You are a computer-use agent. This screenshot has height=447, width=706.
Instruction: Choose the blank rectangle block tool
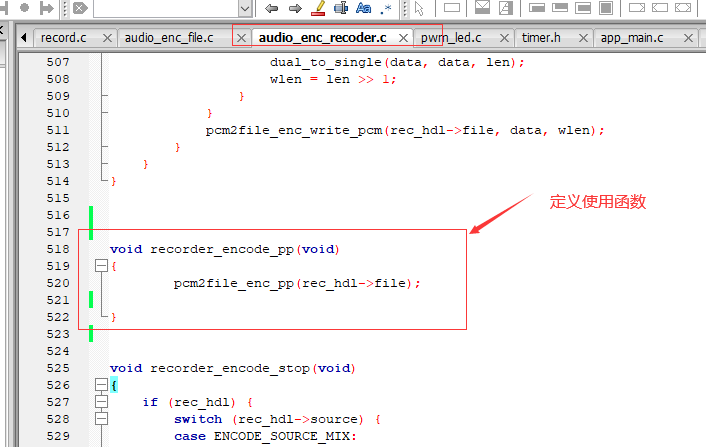point(452,8)
